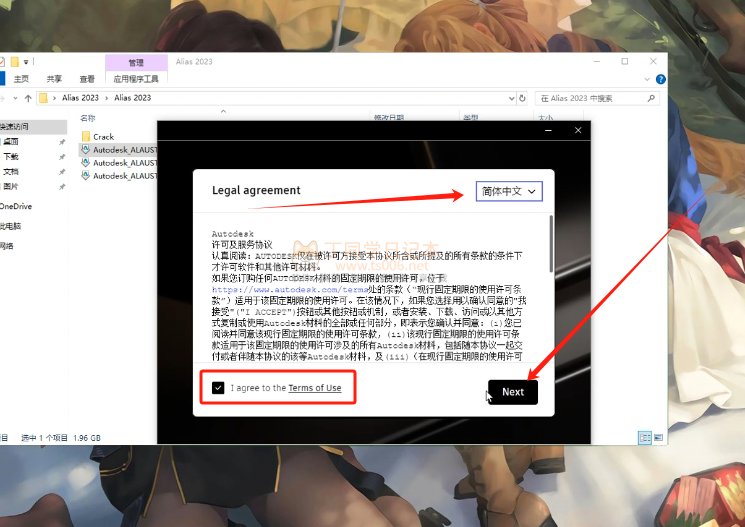The width and height of the screenshot is (745, 527).
Task: Select 网络 in the navigation pane
Action: [x=7, y=246]
